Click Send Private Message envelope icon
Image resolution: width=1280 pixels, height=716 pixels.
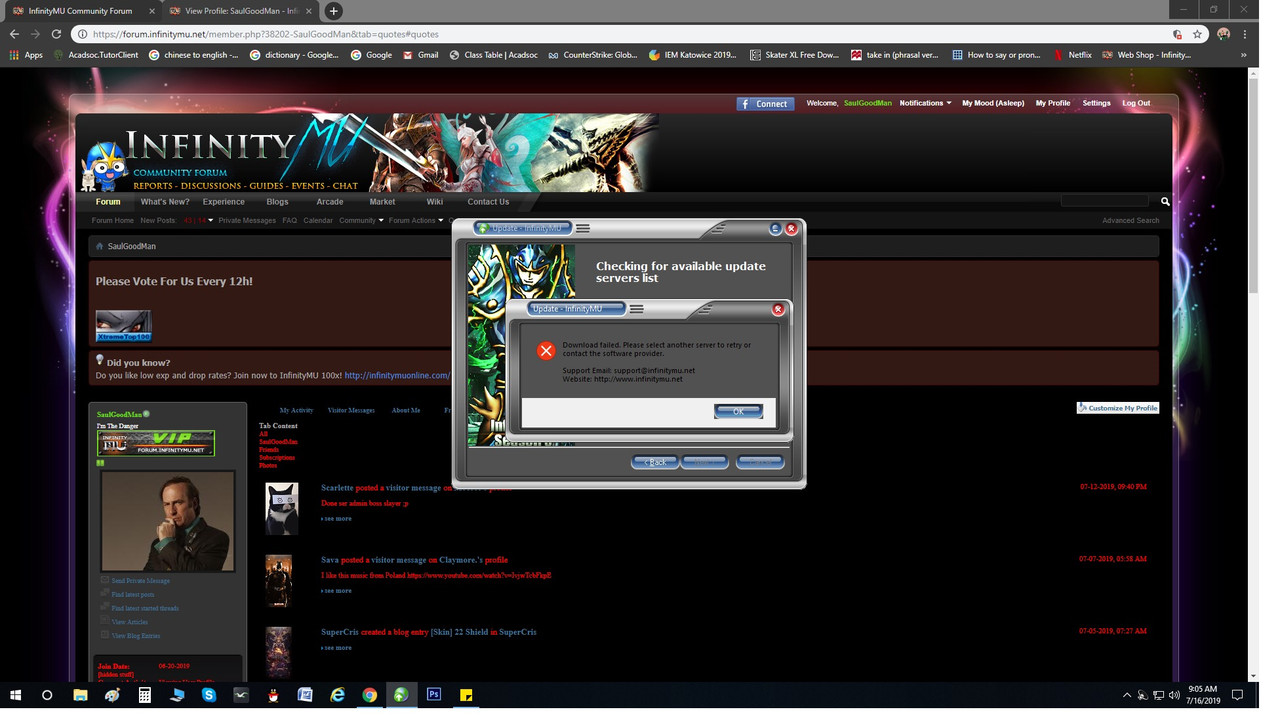105,580
